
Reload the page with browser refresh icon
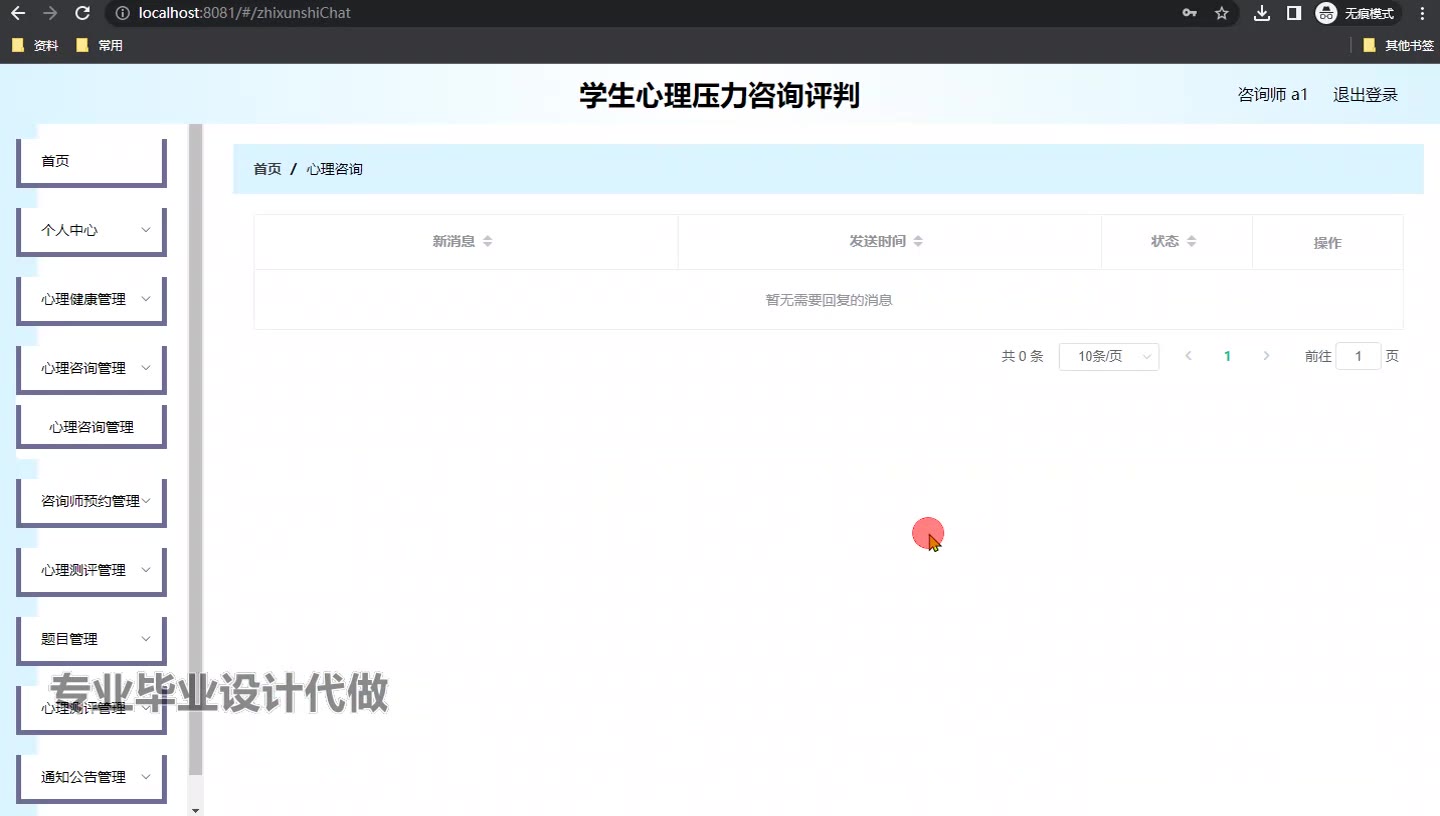(83, 13)
